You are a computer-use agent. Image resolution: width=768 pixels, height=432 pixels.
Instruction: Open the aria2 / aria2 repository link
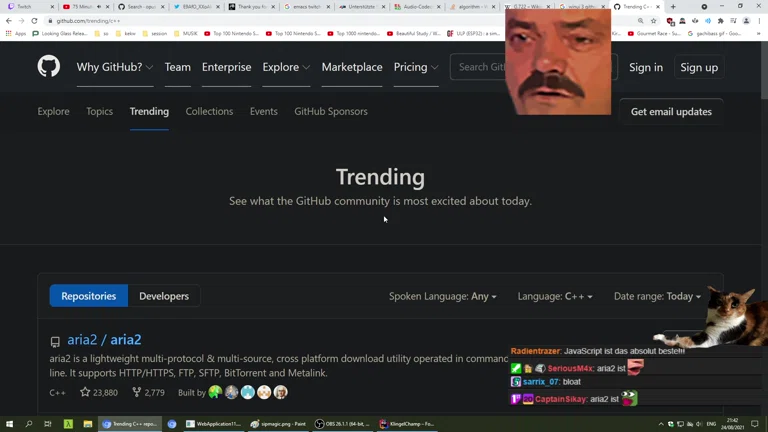pyautogui.click(x=104, y=340)
